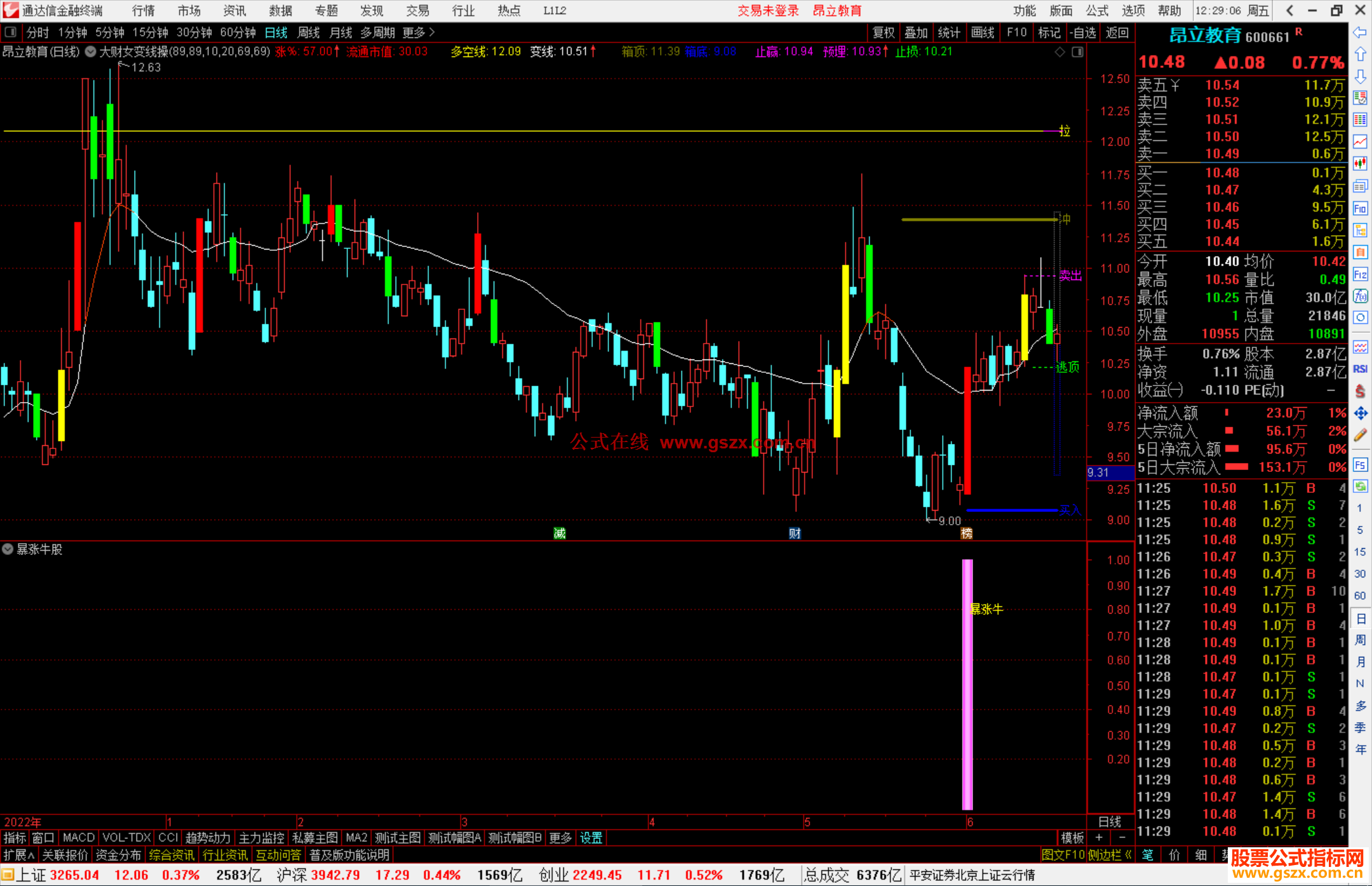The image size is (1372, 886).
Task: Expand the 扩展 panel at bottom left
Action: (x=18, y=855)
